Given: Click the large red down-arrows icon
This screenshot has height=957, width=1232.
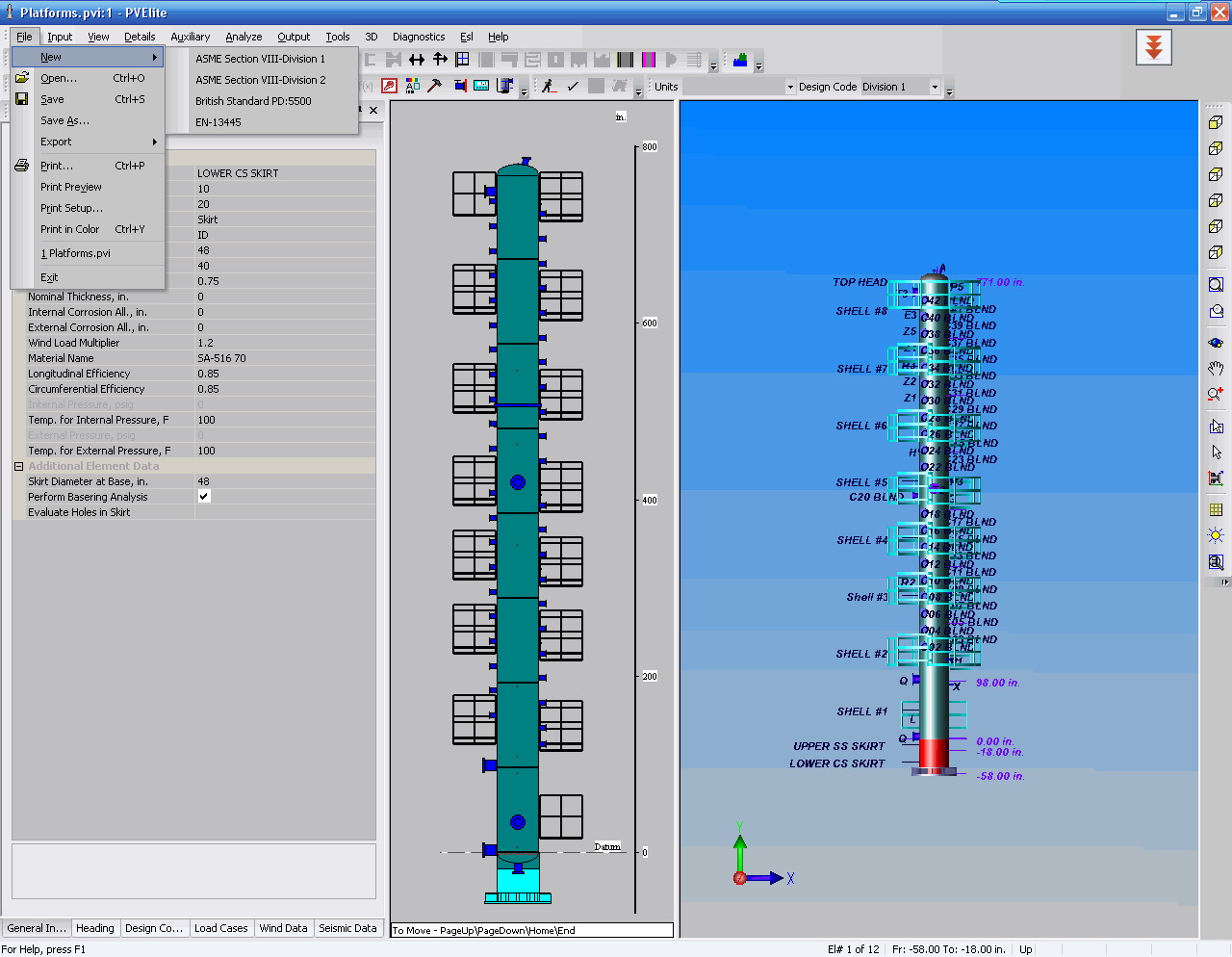Looking at the screenshot, I should pyautogui.click(x=1153, y=46).
